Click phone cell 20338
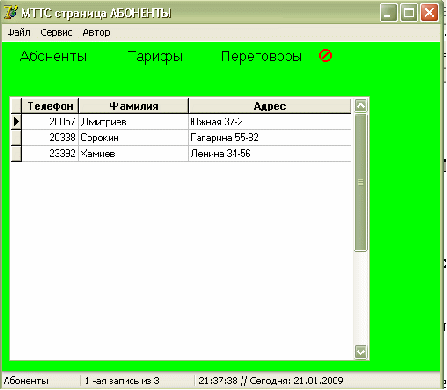This screenshot has height=390, width=447. 50,138
